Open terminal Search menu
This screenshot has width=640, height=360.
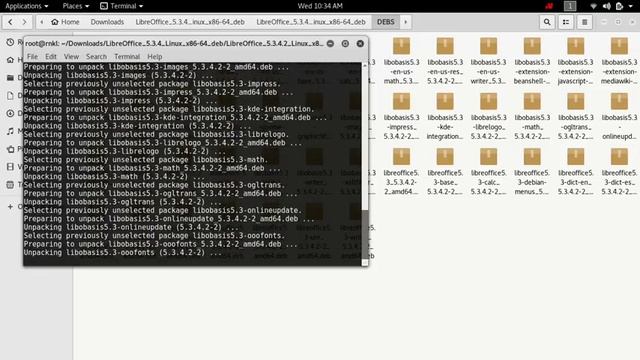tap(96, 56)
